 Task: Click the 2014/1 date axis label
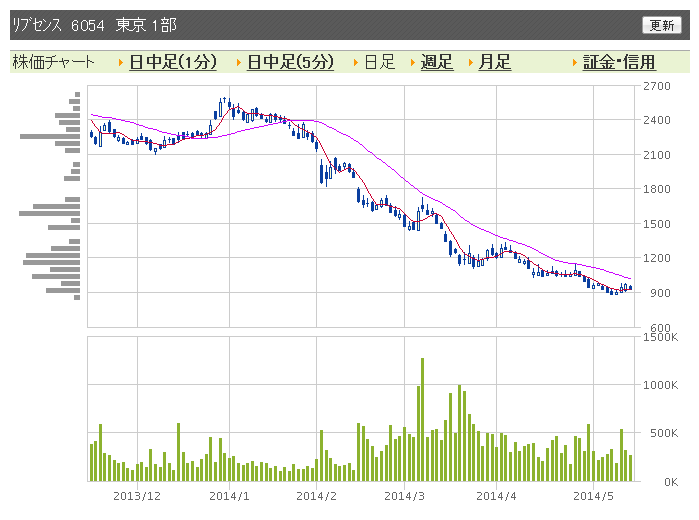pos(229,496)
